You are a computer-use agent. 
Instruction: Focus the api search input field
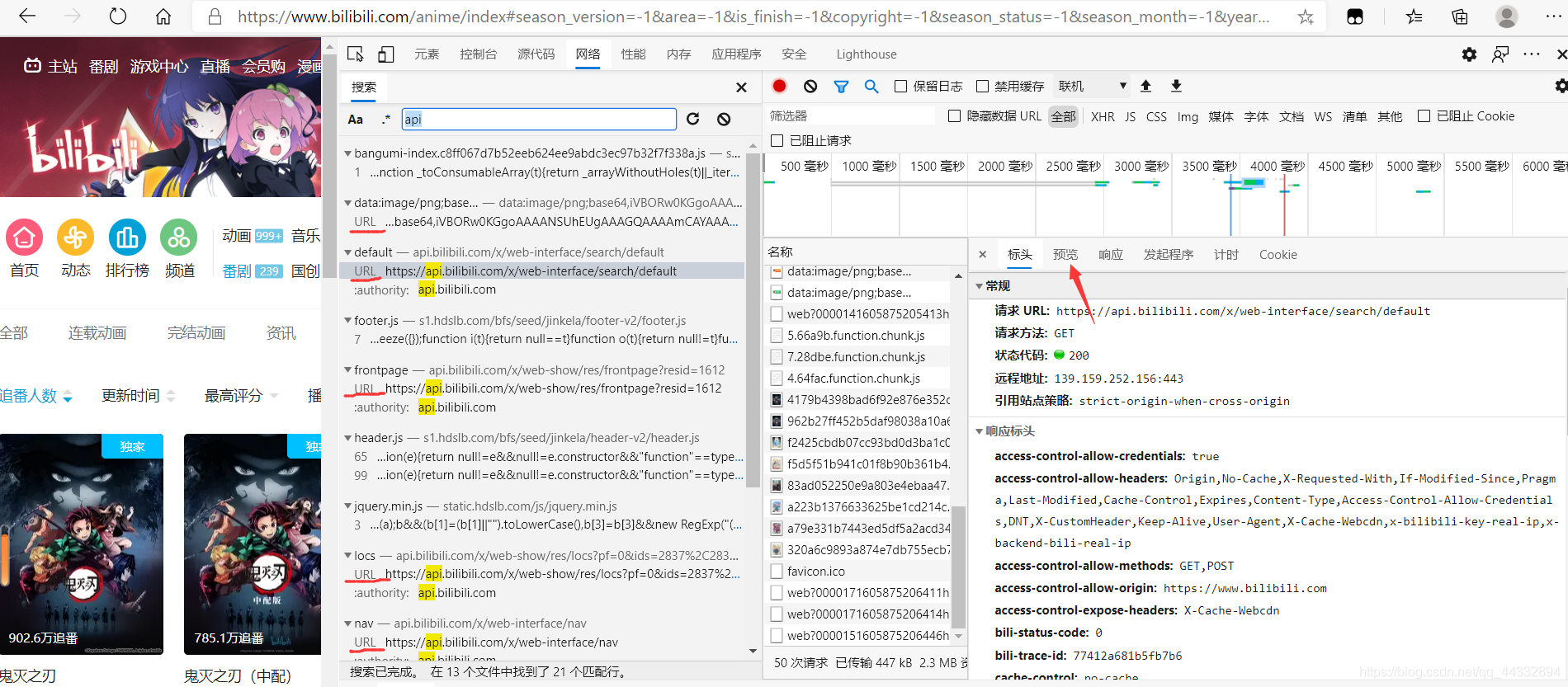539,119
